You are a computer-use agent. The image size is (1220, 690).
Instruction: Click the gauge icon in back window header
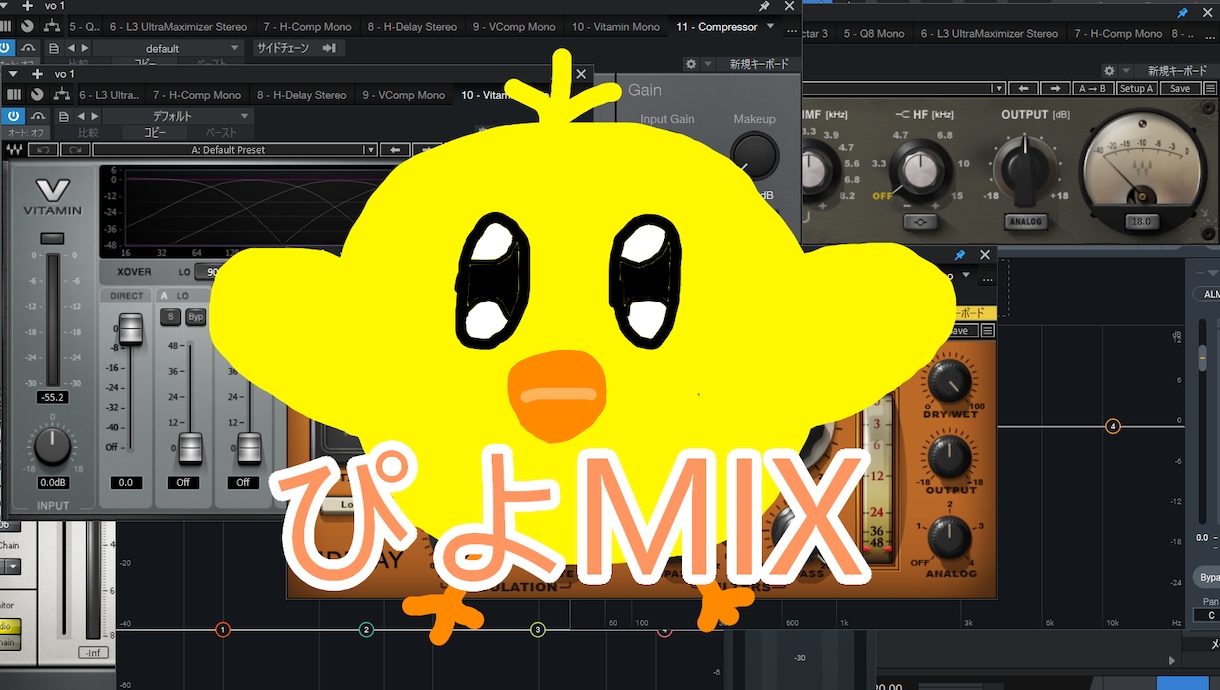[x=27, y=27]
